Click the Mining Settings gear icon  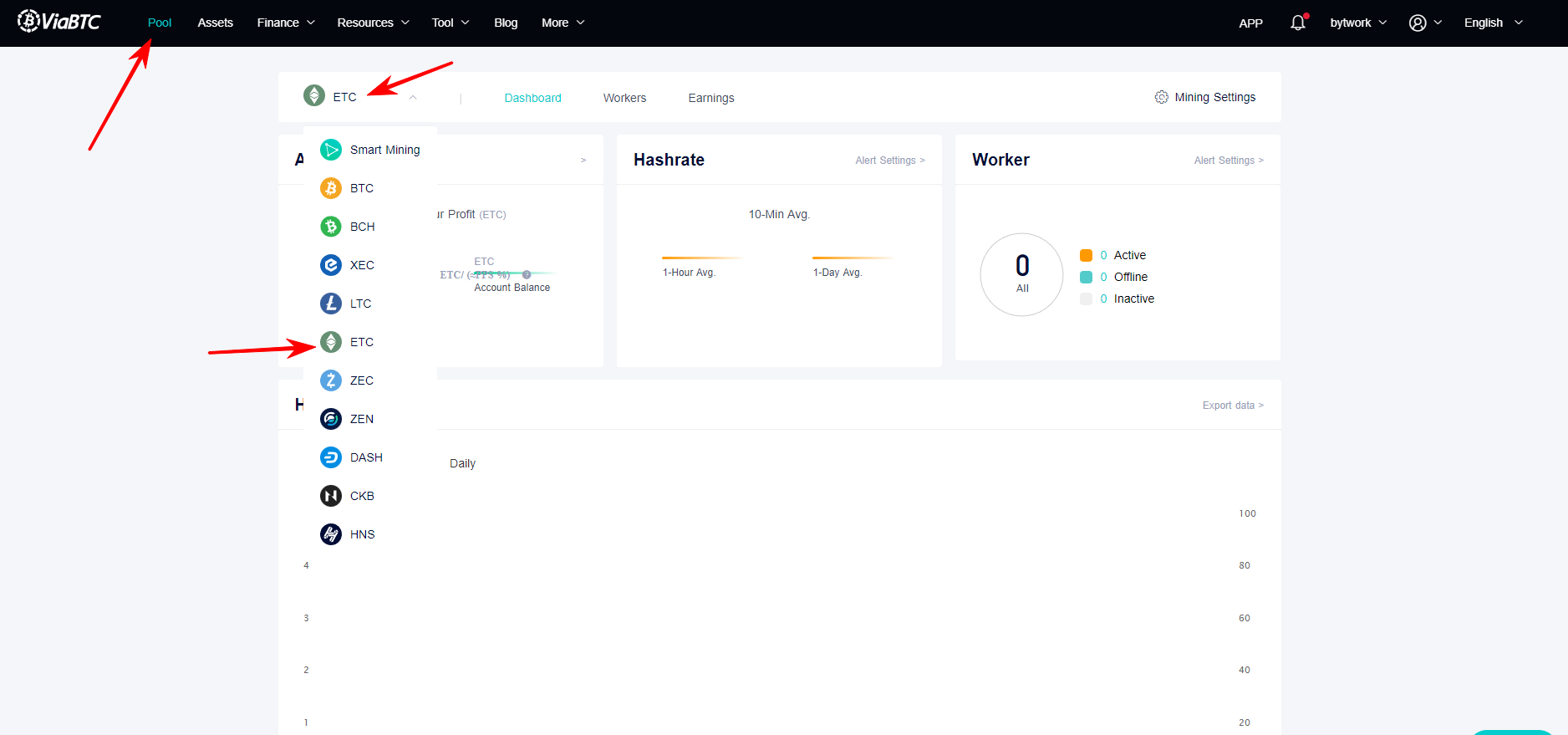point(1162,97)
